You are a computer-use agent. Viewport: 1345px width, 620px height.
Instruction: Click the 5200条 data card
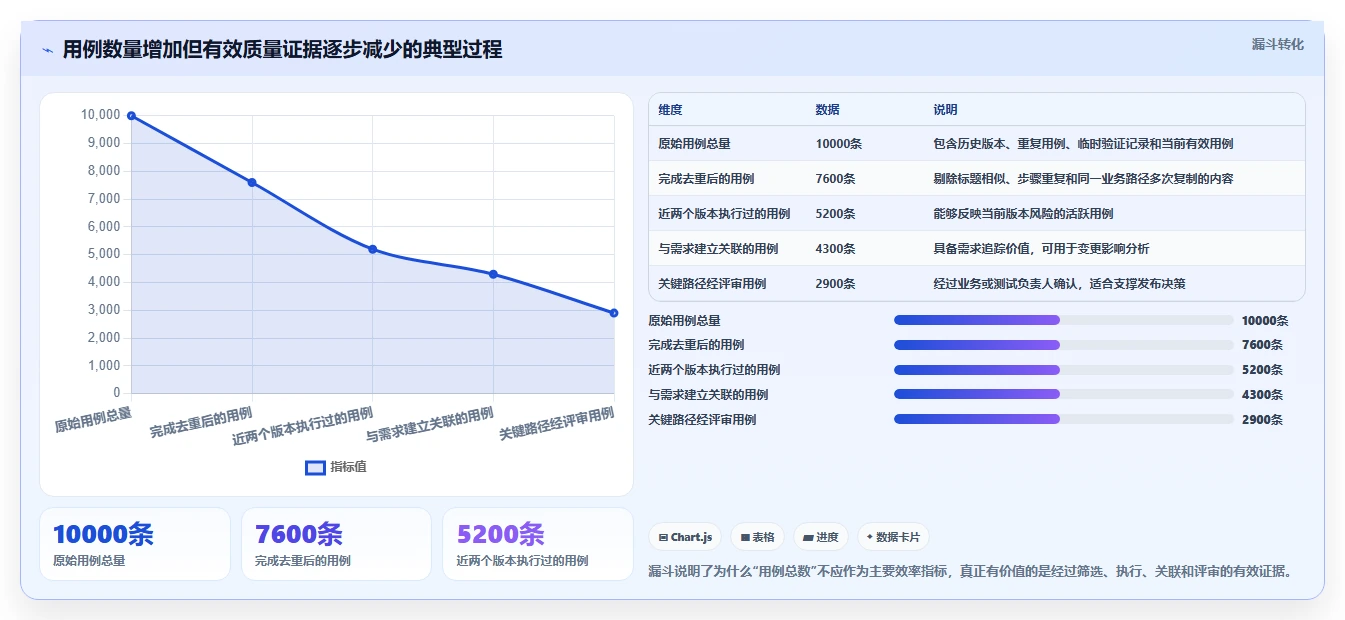point(538,544)
